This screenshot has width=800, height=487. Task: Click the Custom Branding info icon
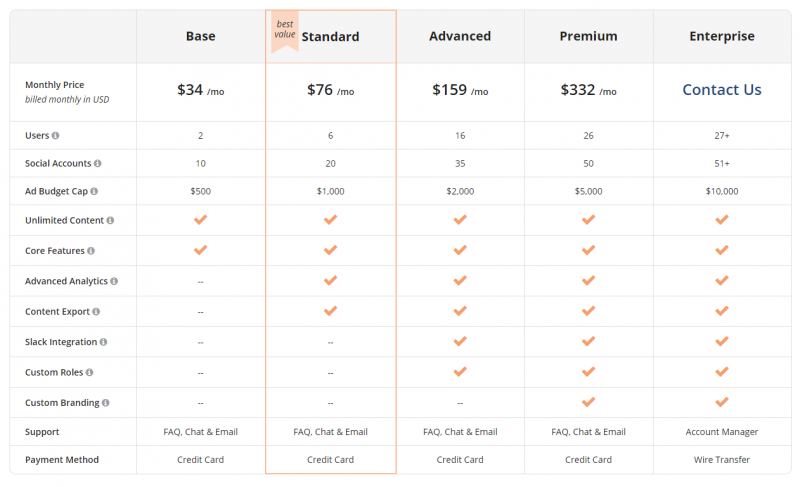coord(106,402)
